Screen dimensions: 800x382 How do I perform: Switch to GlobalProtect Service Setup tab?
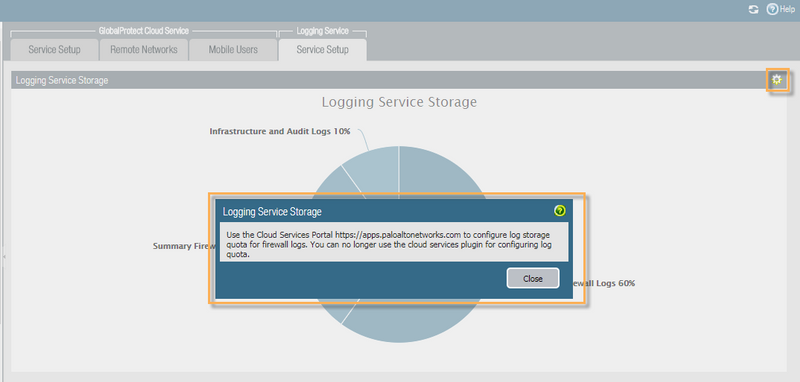pyautogui.click(x=54, y=49)
